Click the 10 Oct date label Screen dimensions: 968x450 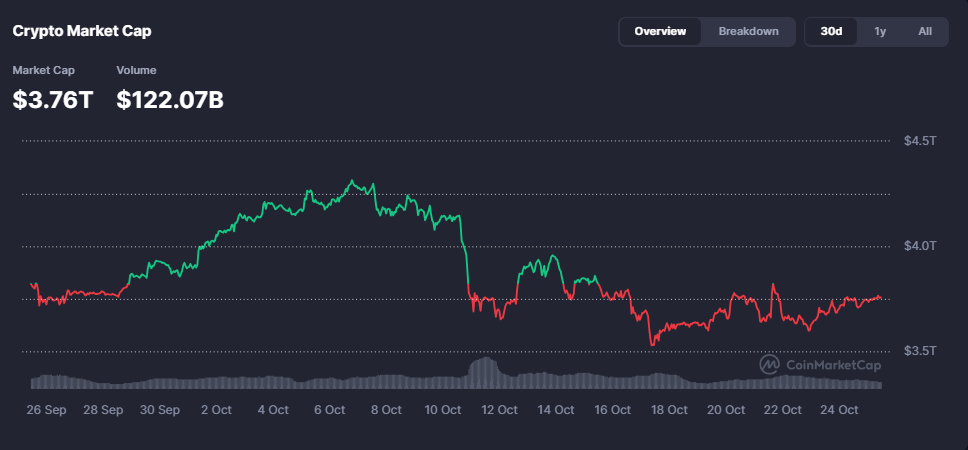pos(443,410)
